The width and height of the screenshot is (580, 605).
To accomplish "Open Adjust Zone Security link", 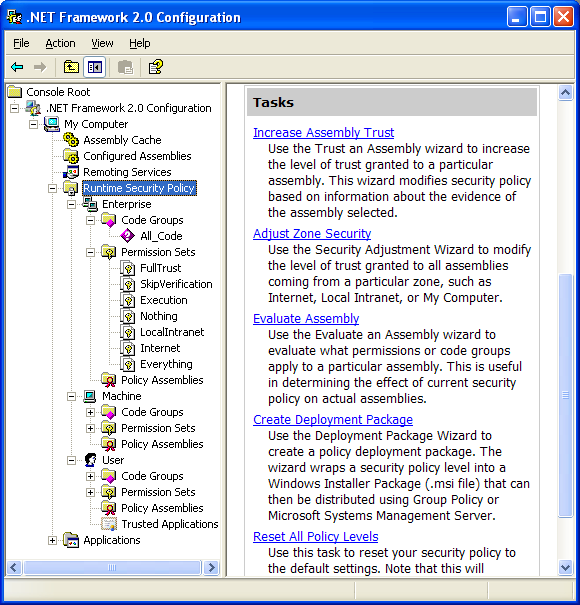I will point(312,233).
